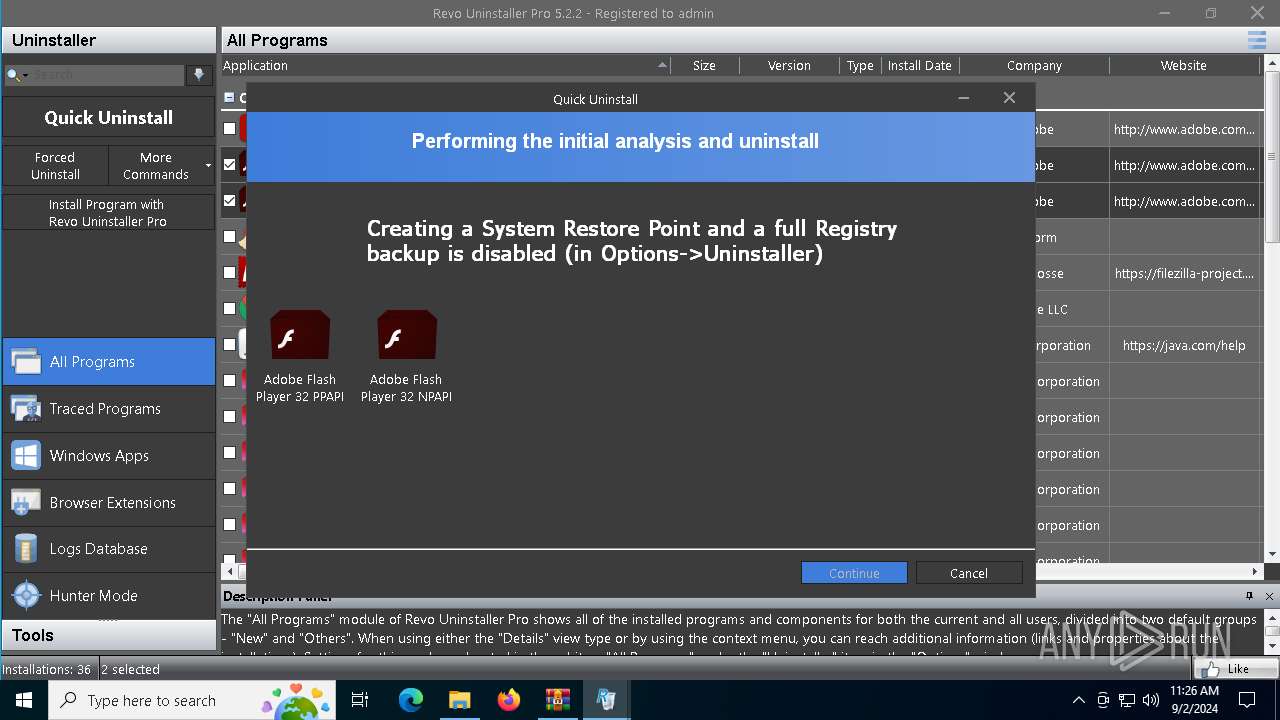
Task: Collapse the program group using minus box
Action: [229, 98]
